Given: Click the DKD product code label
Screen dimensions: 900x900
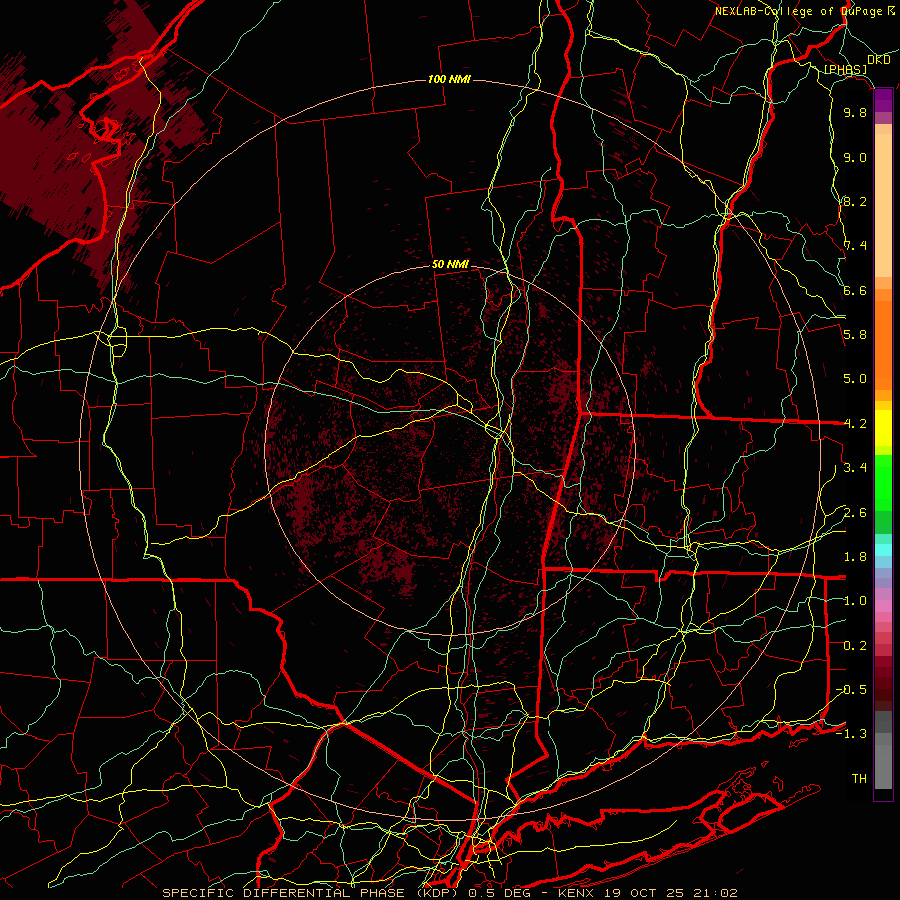Looking at the screenshot, I should pos(878,60).
